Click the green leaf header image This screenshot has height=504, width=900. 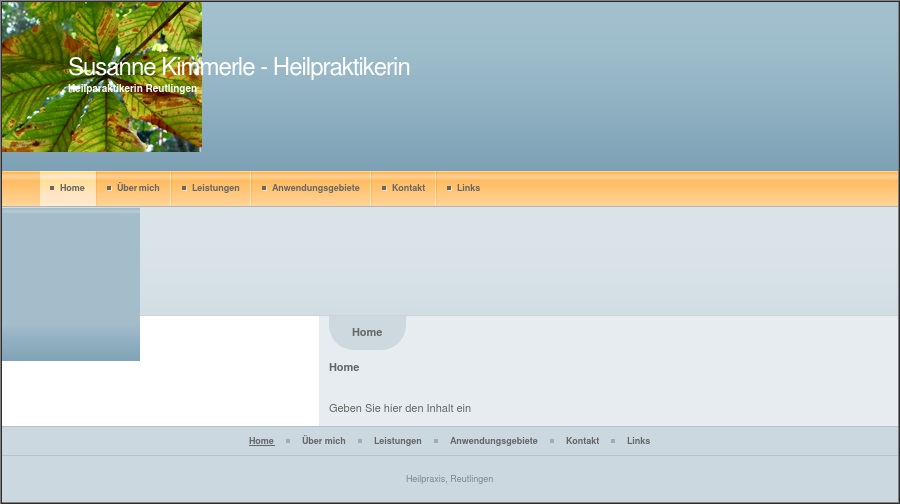point(100,120)
